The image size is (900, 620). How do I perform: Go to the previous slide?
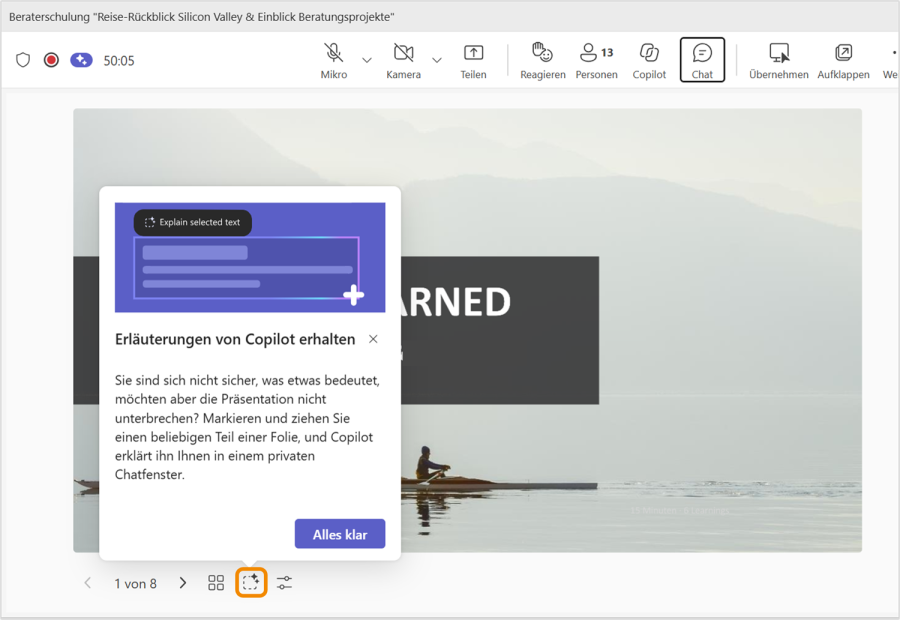[87, 583]
